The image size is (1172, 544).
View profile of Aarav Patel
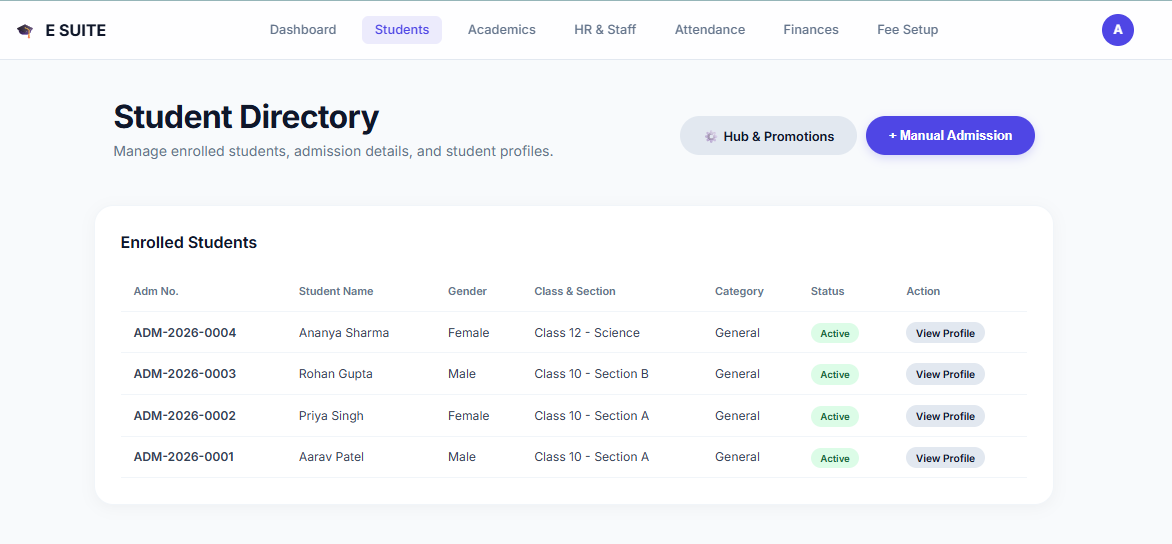click(x=946, y=458)
